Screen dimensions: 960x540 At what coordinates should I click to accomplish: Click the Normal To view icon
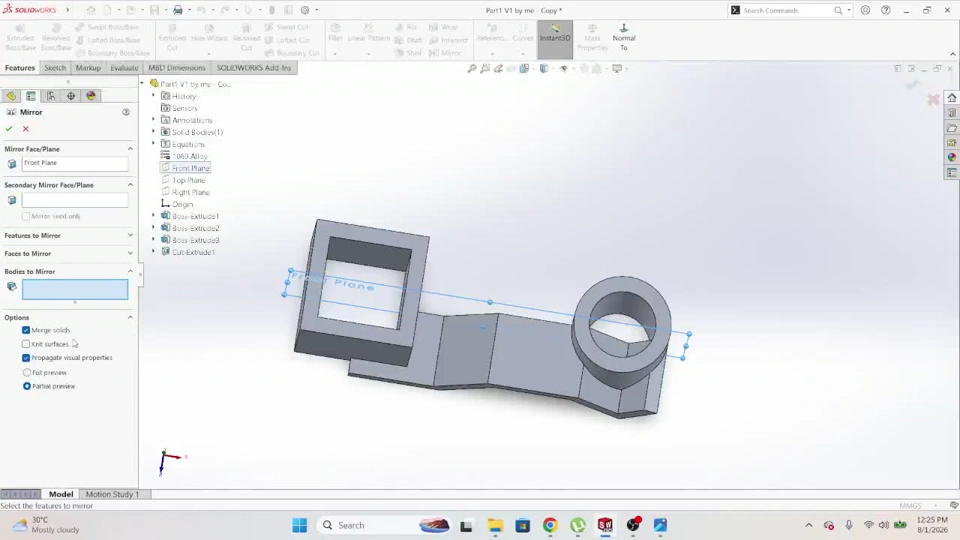coord(624,37)
